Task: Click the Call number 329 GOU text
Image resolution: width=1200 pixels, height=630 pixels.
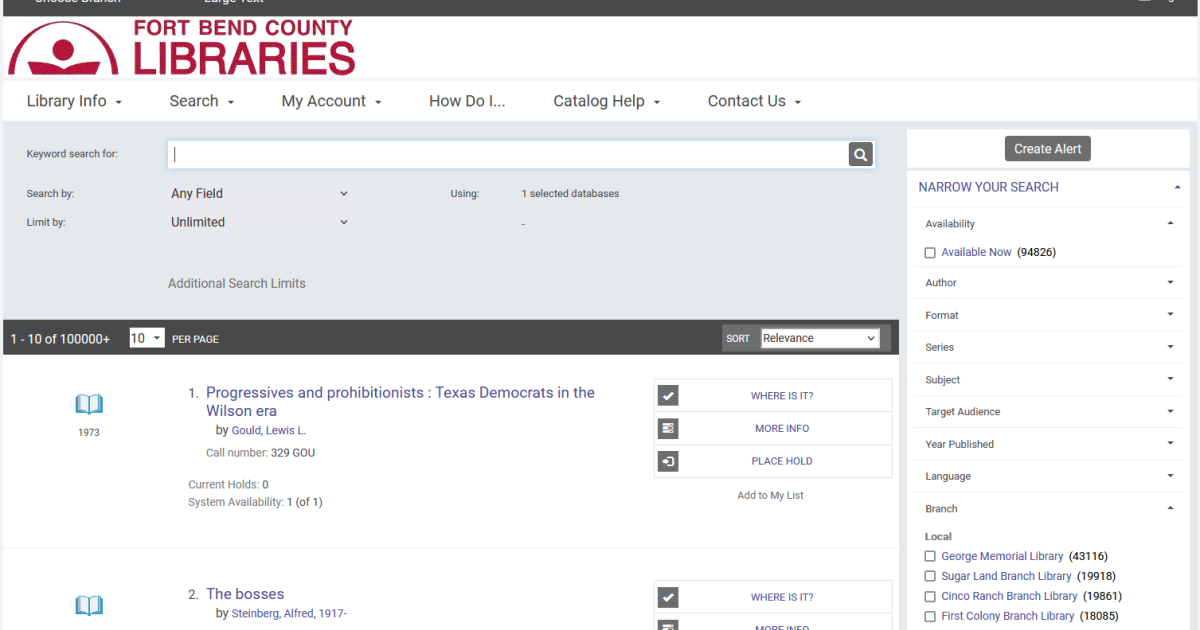Action: point(261,453)
